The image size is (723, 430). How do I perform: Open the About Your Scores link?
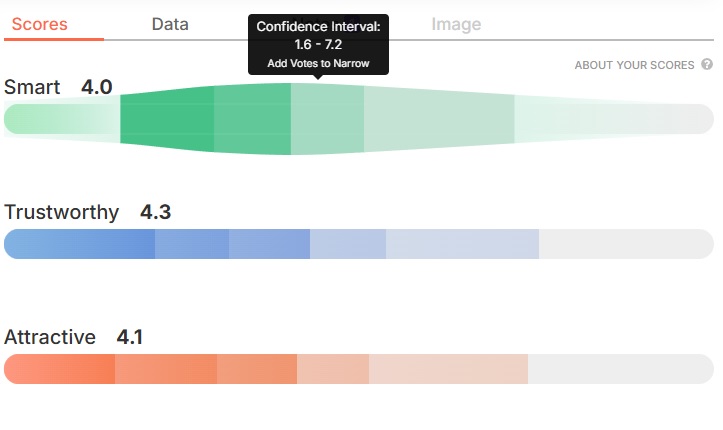634,65
